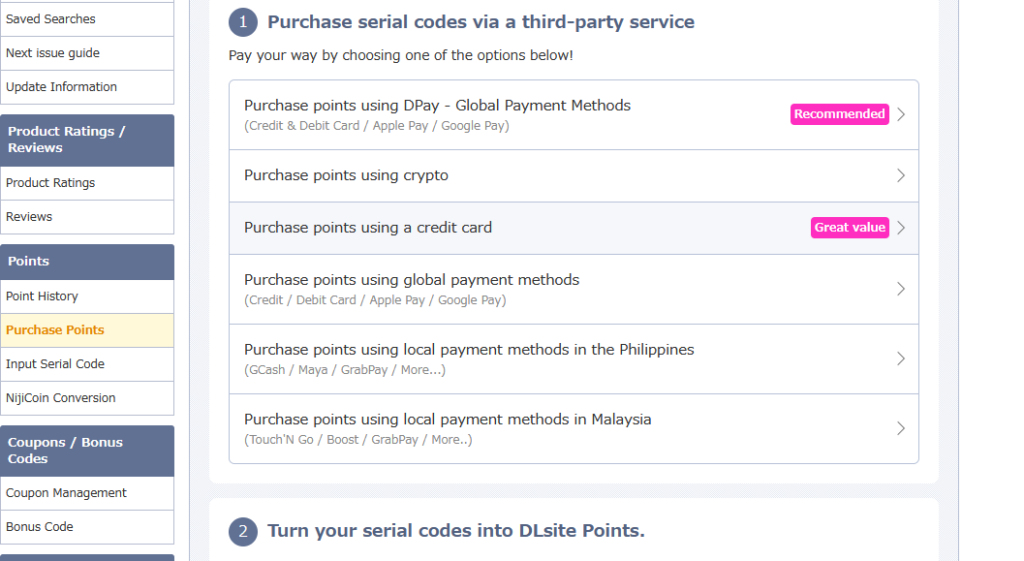Open the crypto payment chevron arrow

(901, 176)
